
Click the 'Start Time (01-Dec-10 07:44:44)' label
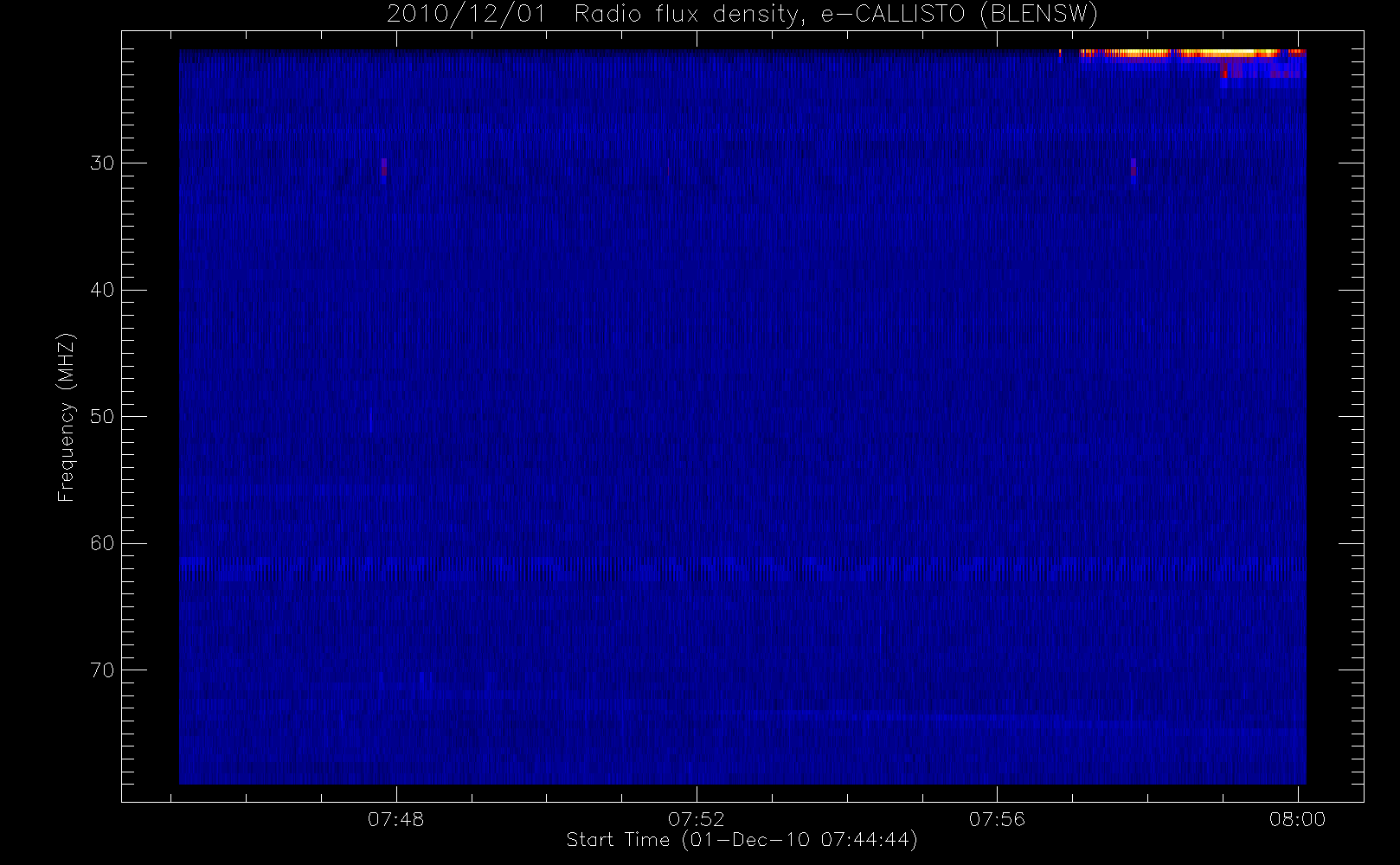(x=742, y=840)
